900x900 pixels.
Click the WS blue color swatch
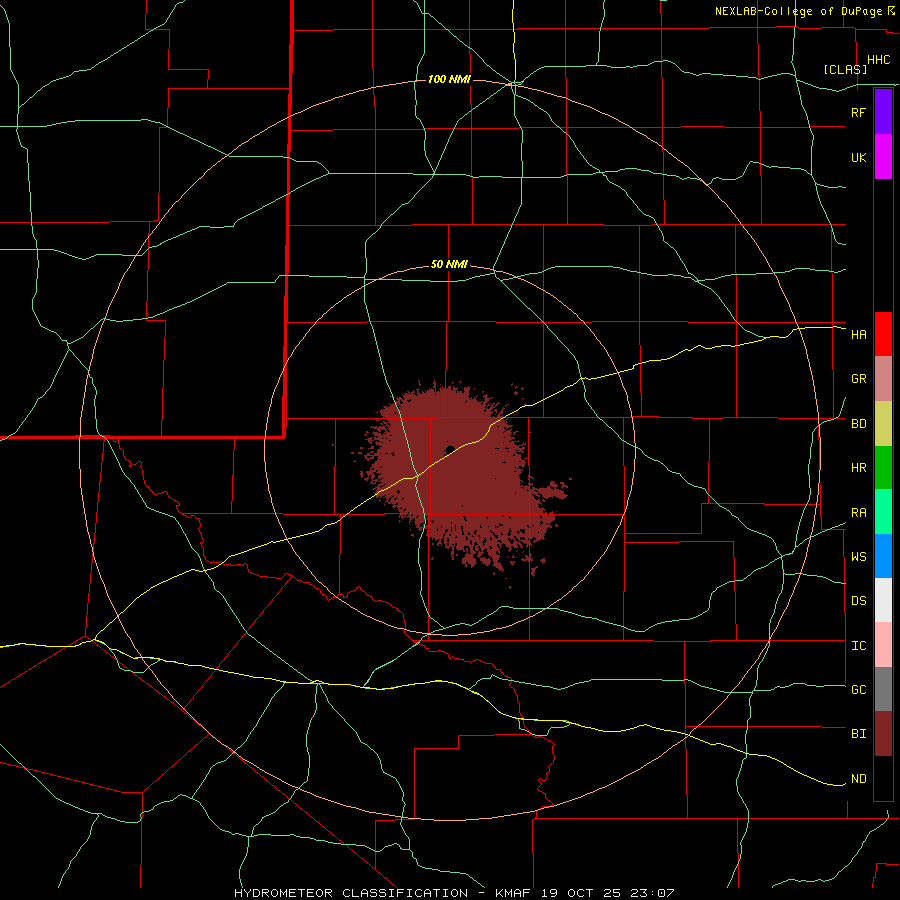click(883, 556)
